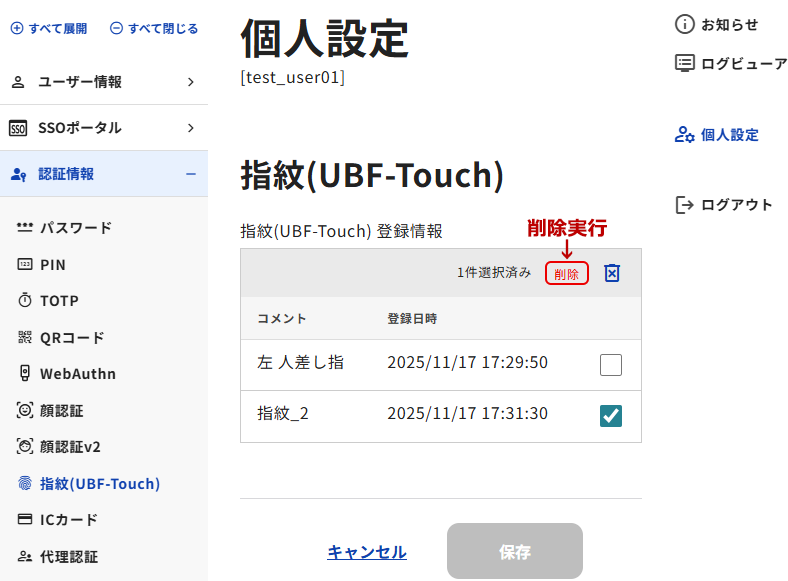The width and height of the screenshot is (788, 581).
Task: Click the キャンセル link
Action: coord(367,552)
